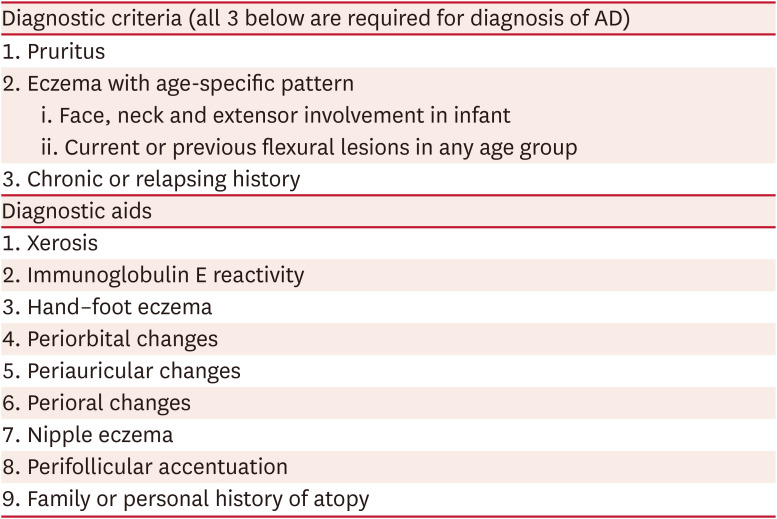
Task: Select Family or personal history of atopy
Action: pos(185,499)
